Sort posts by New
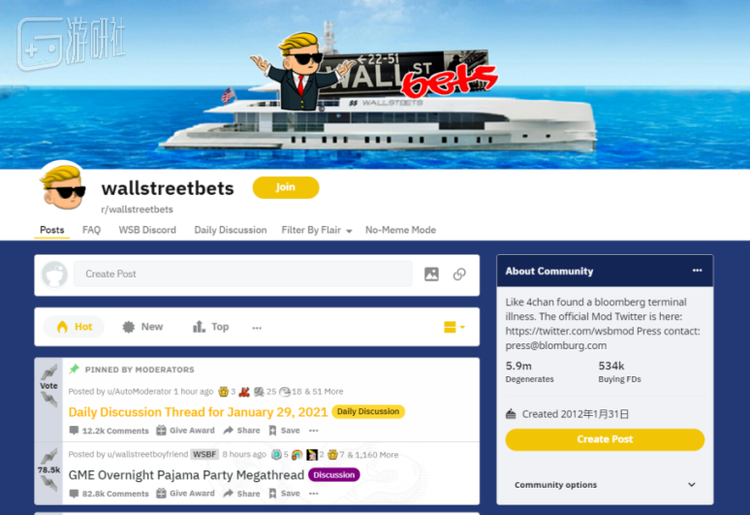The height and width of the screenshot is (515, 750). pyautogui.click(x=143, y=327)
